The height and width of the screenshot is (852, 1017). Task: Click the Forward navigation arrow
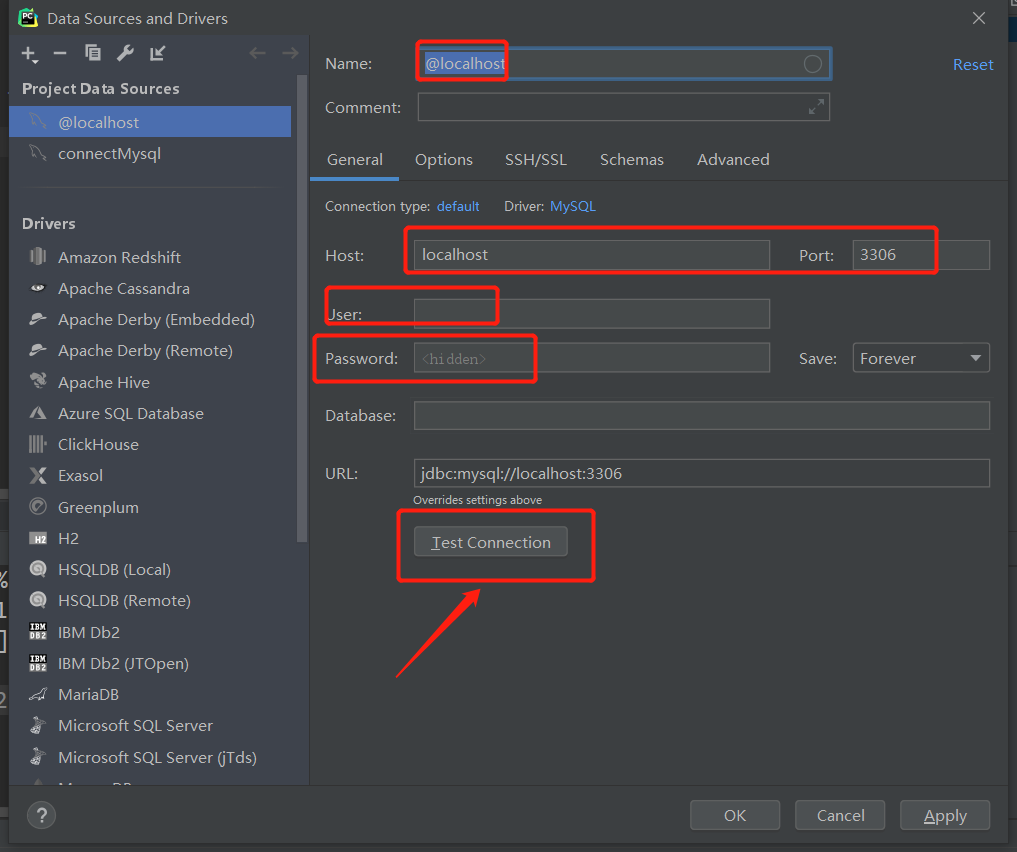290,53
